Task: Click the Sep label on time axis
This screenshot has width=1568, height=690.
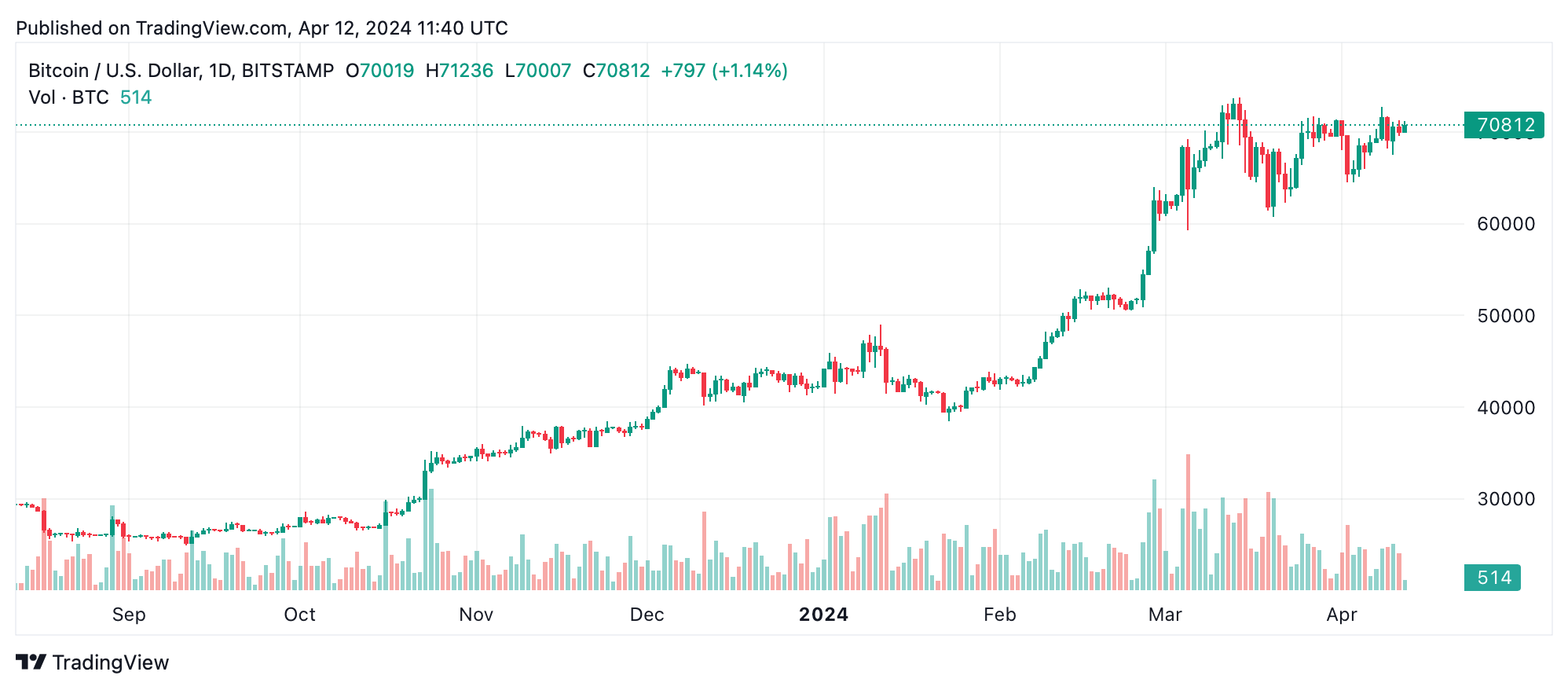Action: (x=129, y=615)
